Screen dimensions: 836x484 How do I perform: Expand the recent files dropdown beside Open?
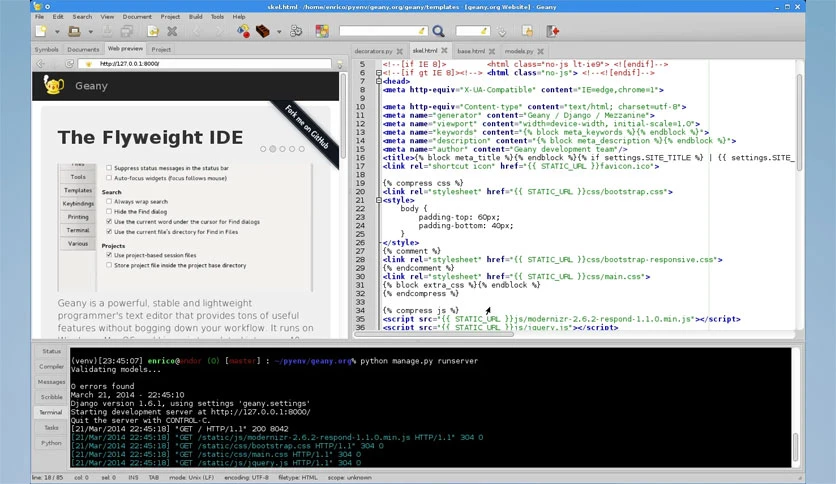90,32
